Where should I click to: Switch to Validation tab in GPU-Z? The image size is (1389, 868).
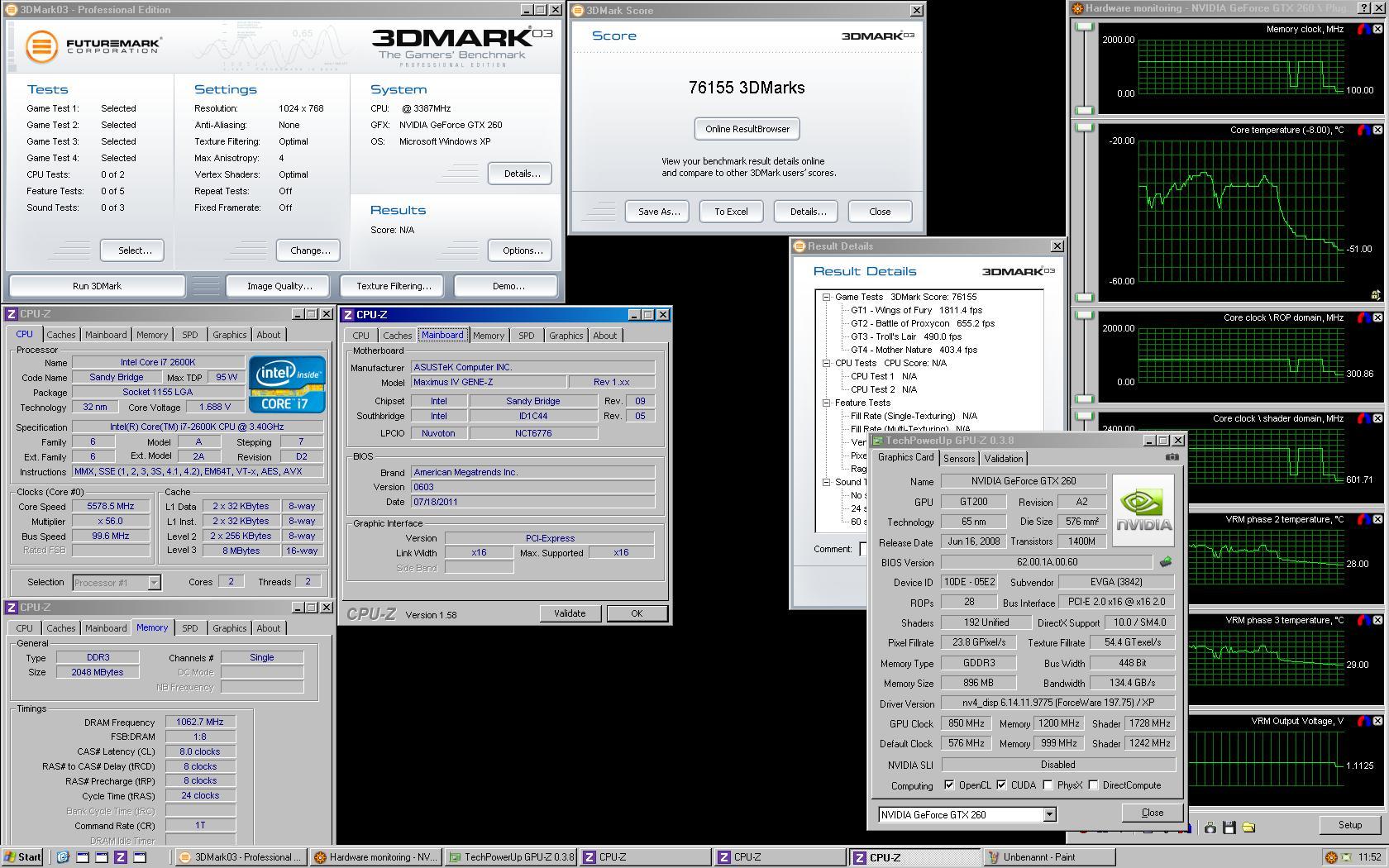(x=1004, y=459)
